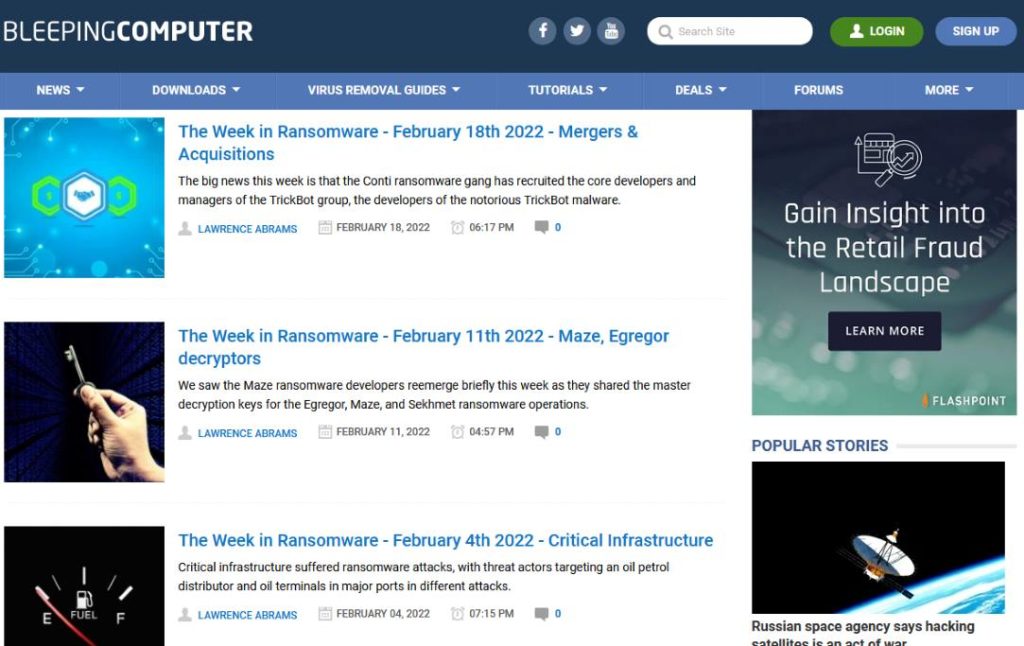Click the magnifier icon in search box

[x=664, y=32]
